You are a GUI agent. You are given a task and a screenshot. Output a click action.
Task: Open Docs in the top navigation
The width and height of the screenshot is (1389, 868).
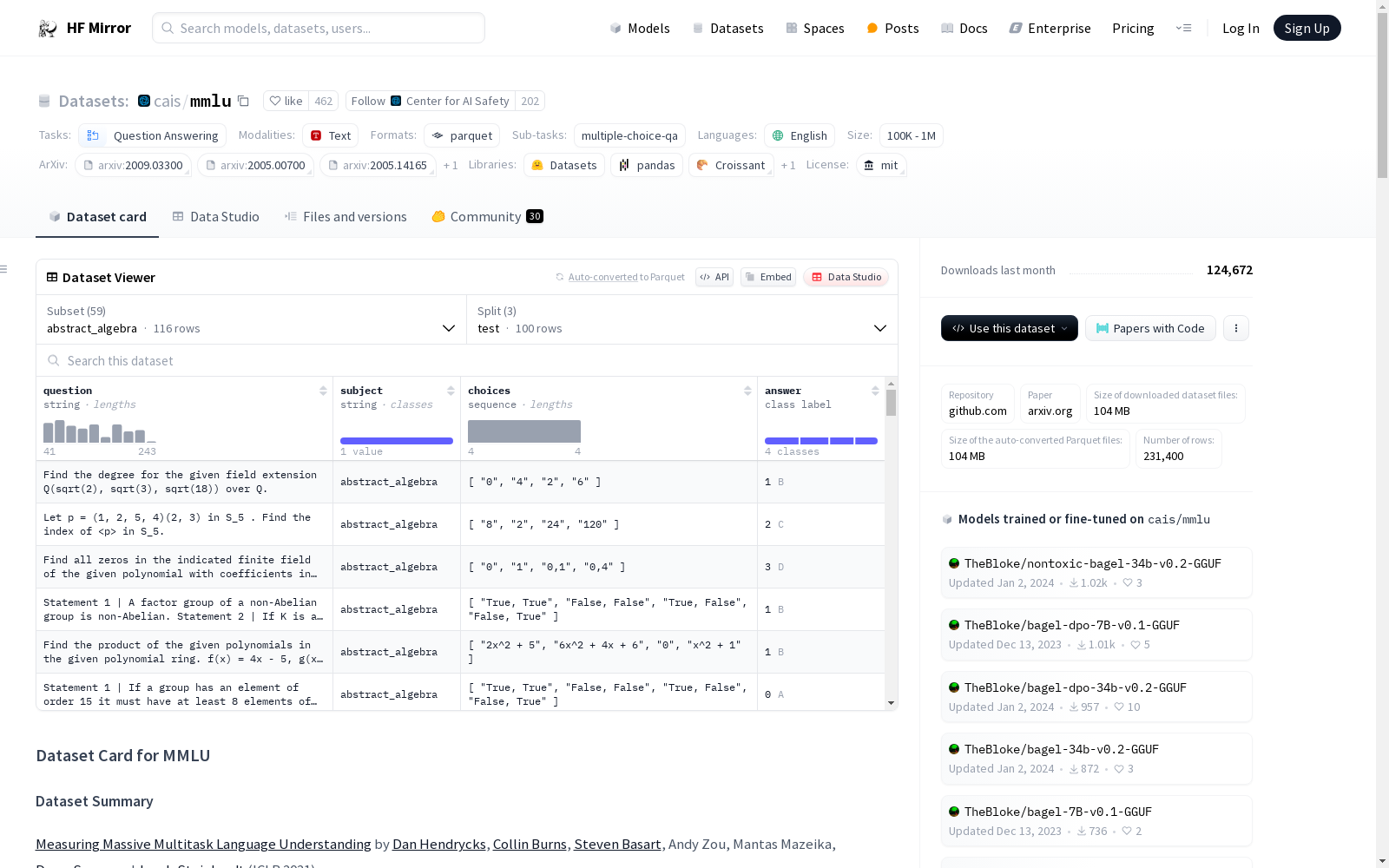pyautogui.click(x=964, y=28)
